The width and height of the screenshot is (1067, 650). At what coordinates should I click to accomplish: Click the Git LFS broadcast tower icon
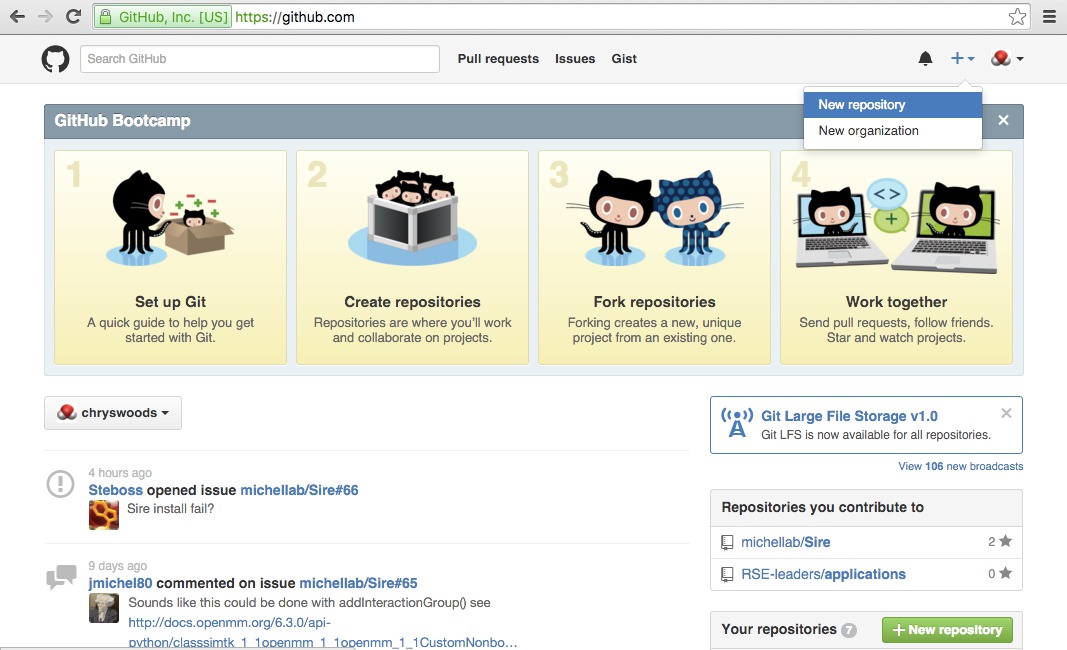(x=737, y=423)
